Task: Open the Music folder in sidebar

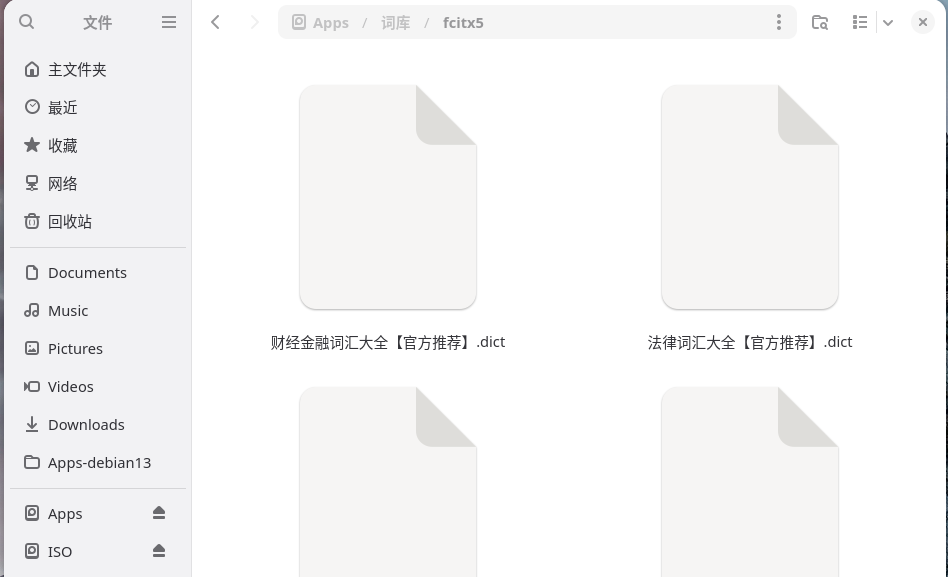Action: (98, 311)
